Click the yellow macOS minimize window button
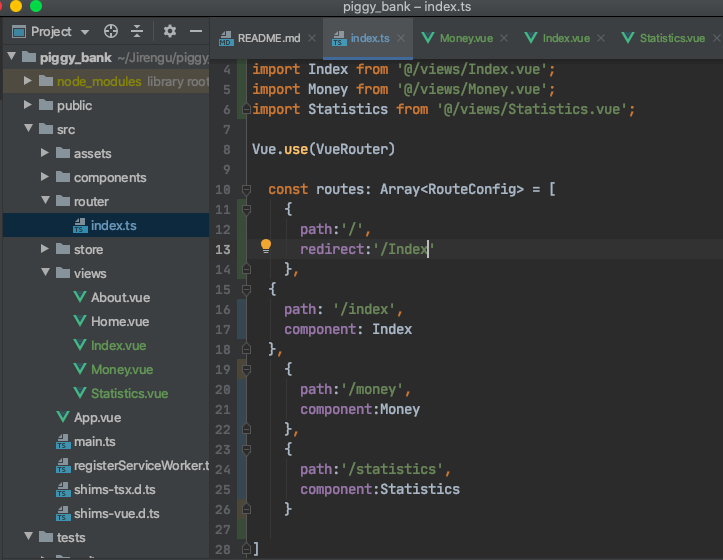The width and height of the screenshot is (723, 560). tap(16, 6)
